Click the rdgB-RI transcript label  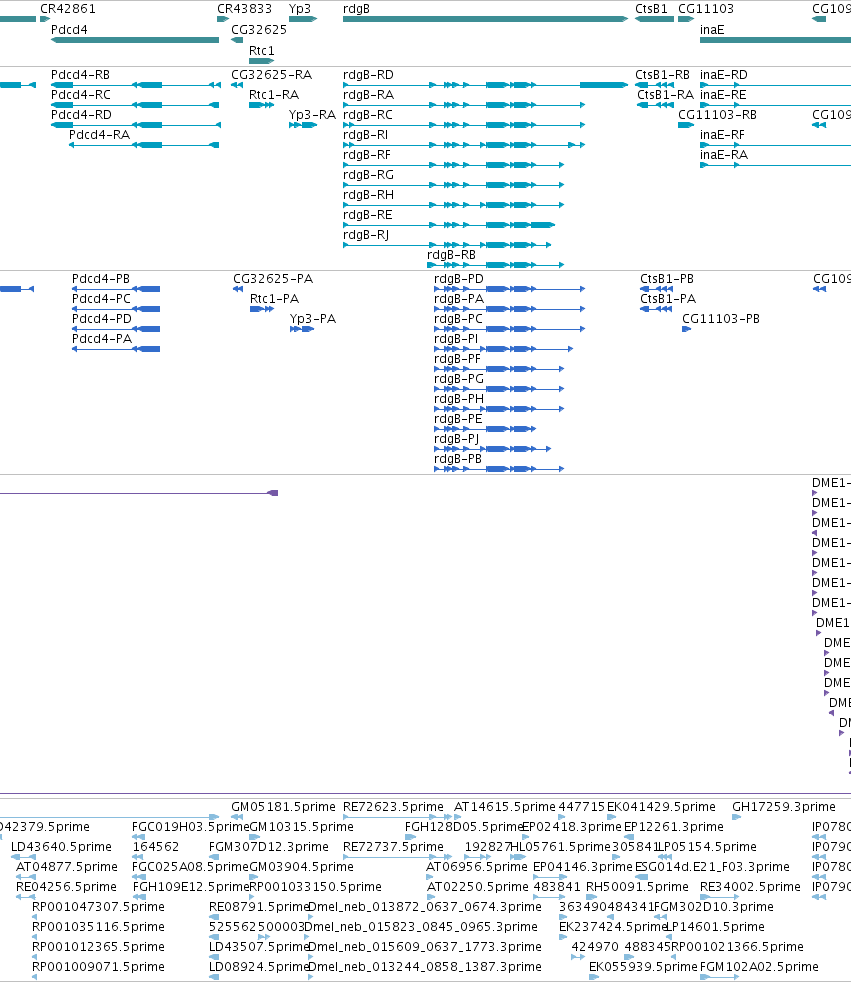coord(366,135)
